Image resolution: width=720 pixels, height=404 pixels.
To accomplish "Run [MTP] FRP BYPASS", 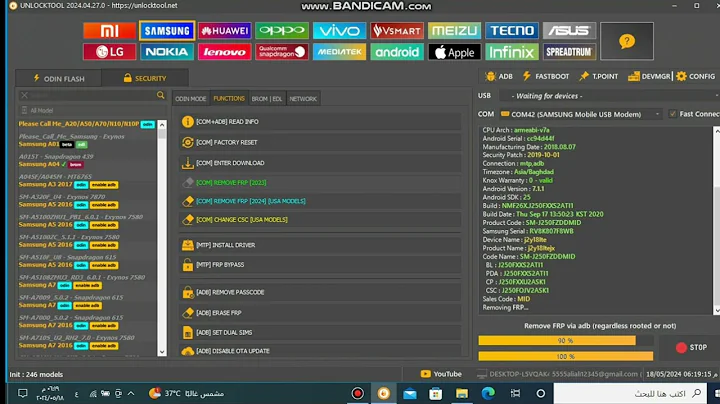I will pos(321,265).
